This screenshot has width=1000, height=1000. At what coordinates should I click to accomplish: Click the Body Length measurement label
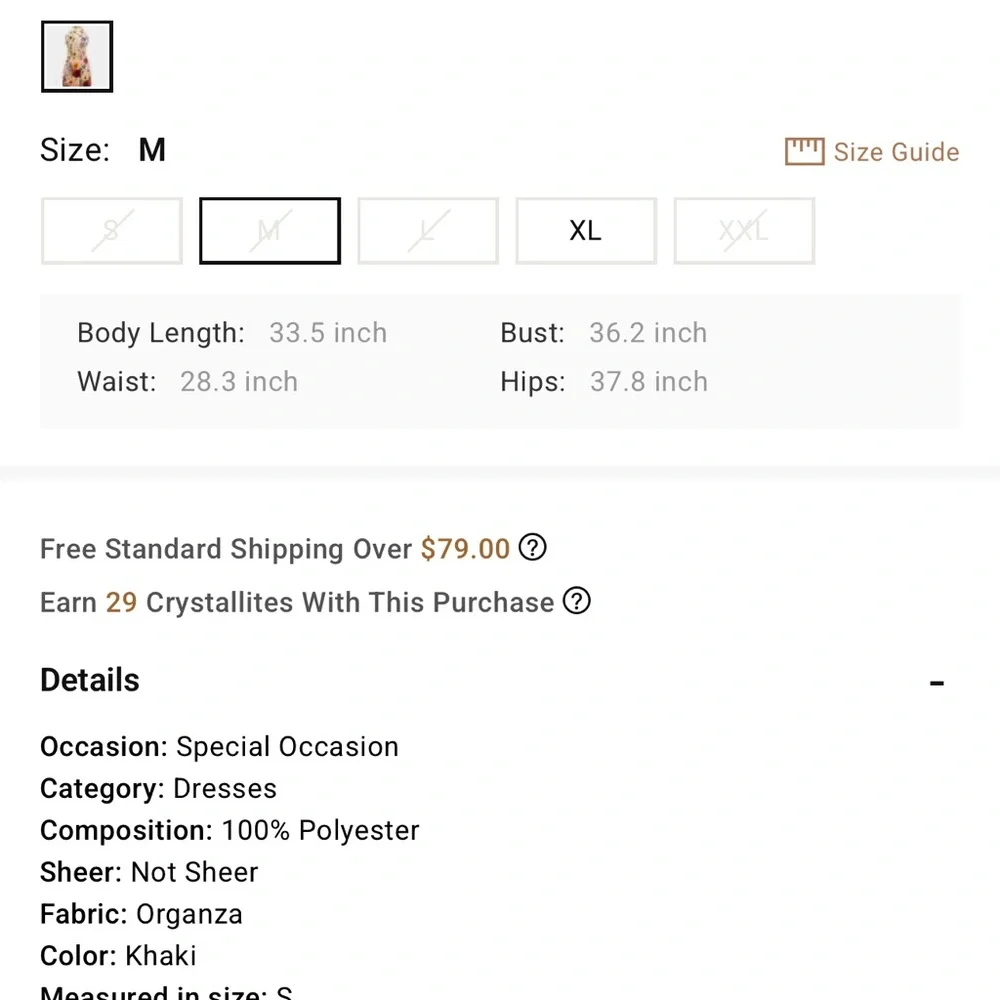(160, 333)
